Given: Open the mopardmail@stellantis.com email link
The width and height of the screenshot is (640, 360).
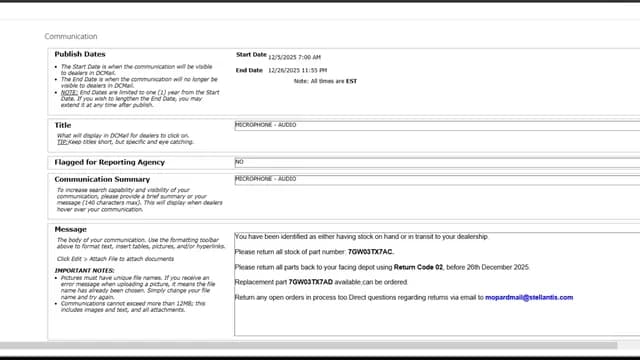Looking at the screenshot, I should 529,298.
